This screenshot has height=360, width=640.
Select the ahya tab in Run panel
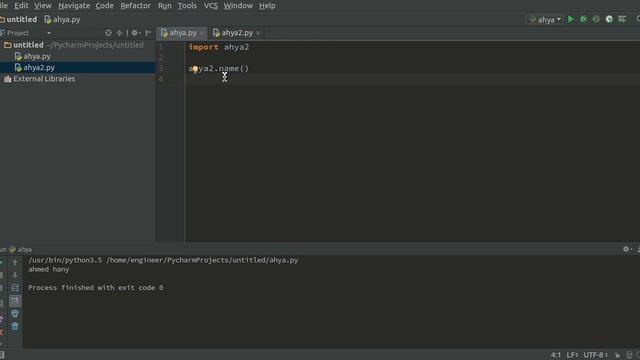click(20, 249)
